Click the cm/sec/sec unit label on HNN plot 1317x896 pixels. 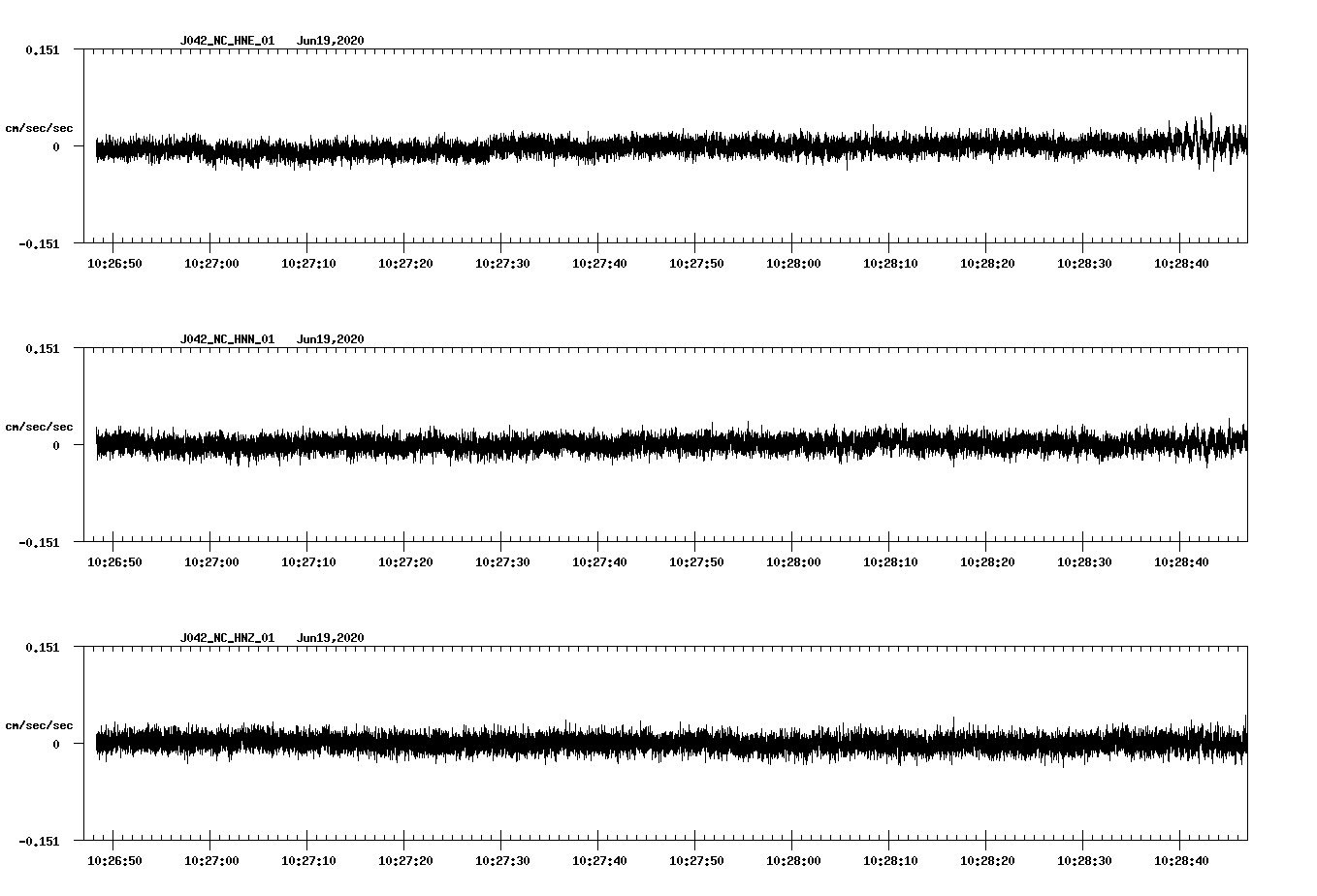tap(39, 427)
